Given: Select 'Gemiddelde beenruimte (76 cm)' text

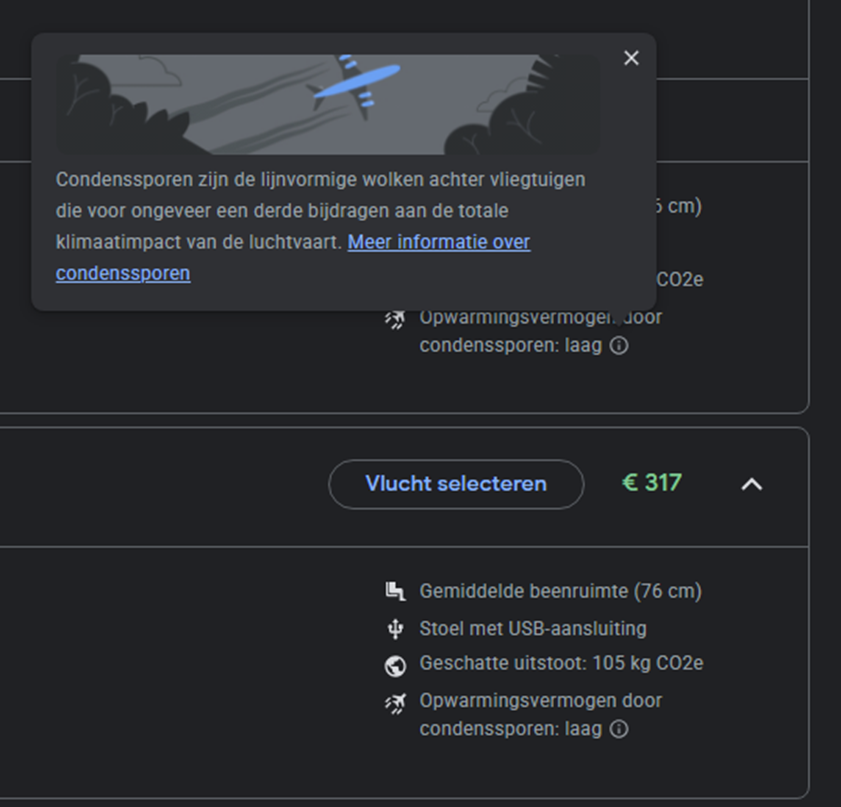Looking at the screenshot, I should (560, 591).
